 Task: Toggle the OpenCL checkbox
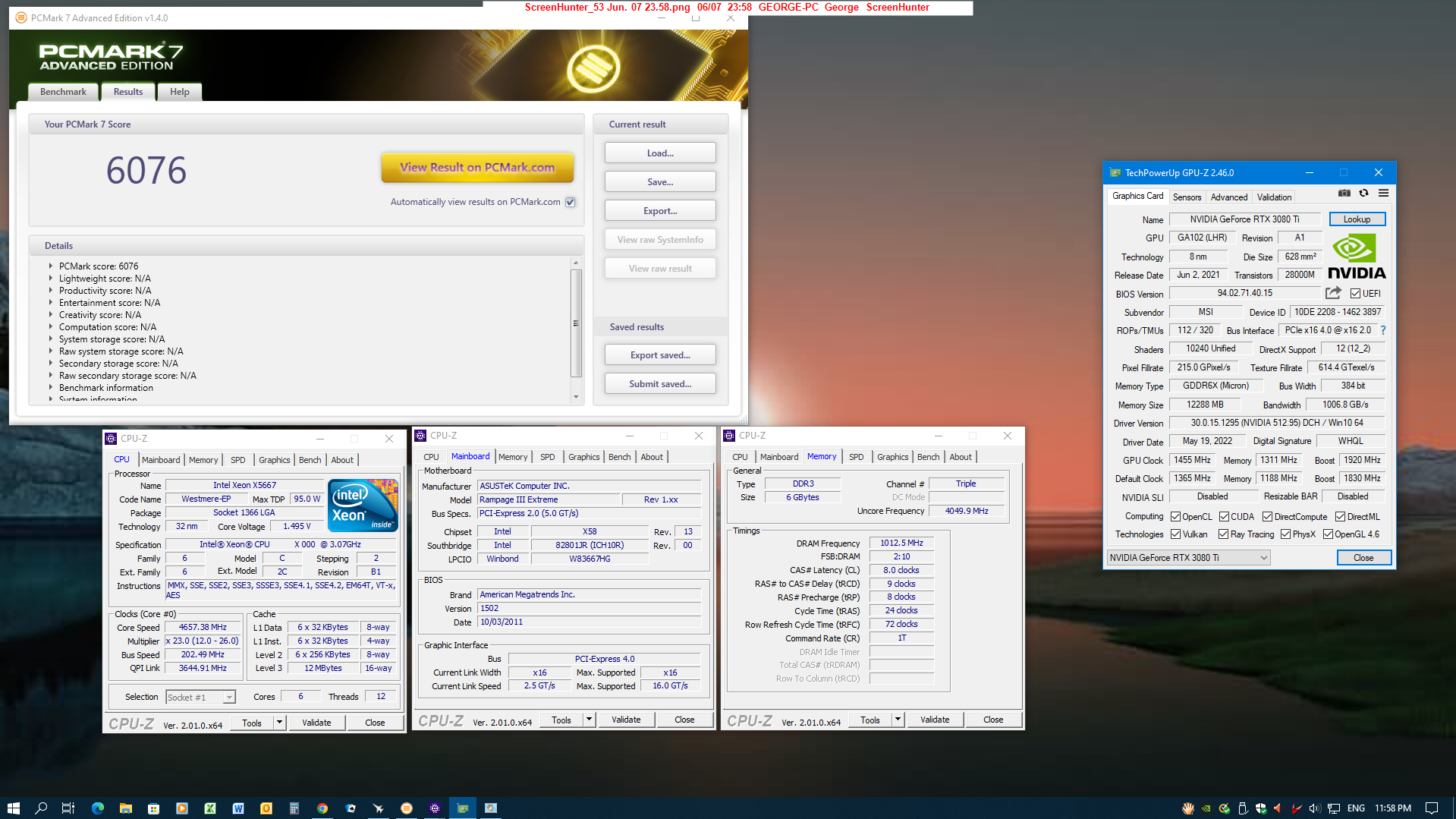click(x=1175, y=517)
